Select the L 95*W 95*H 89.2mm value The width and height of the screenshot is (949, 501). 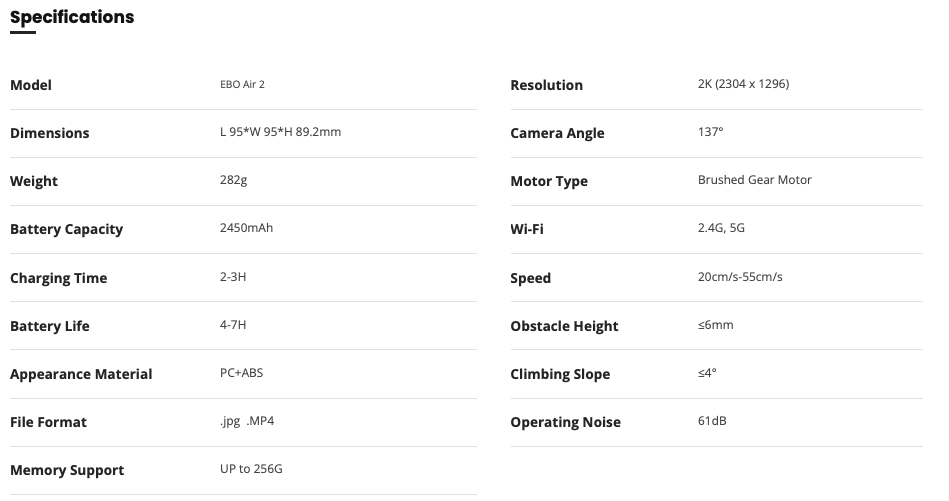[280, 132]
